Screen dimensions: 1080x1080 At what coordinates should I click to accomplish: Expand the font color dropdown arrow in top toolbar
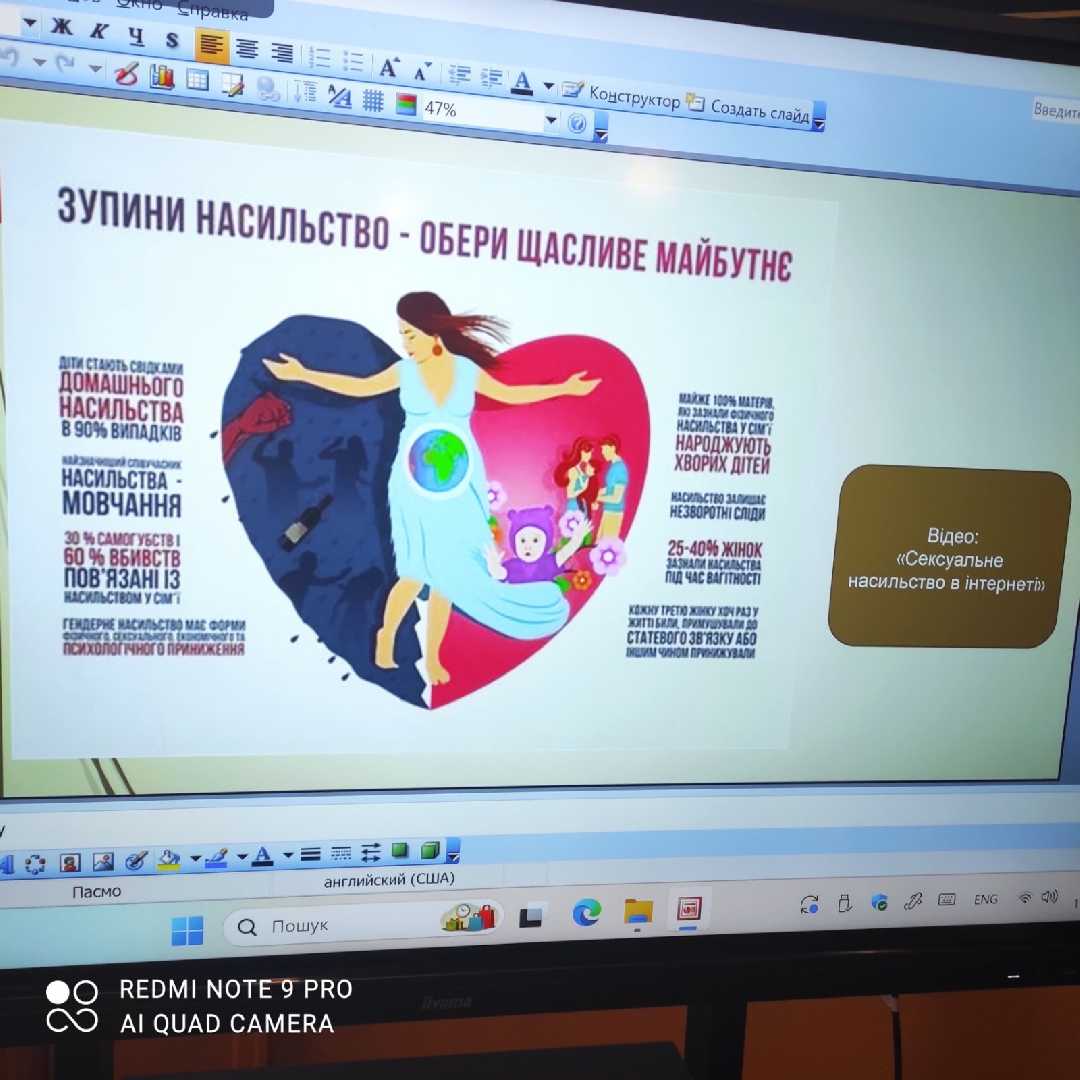point(548,88)
